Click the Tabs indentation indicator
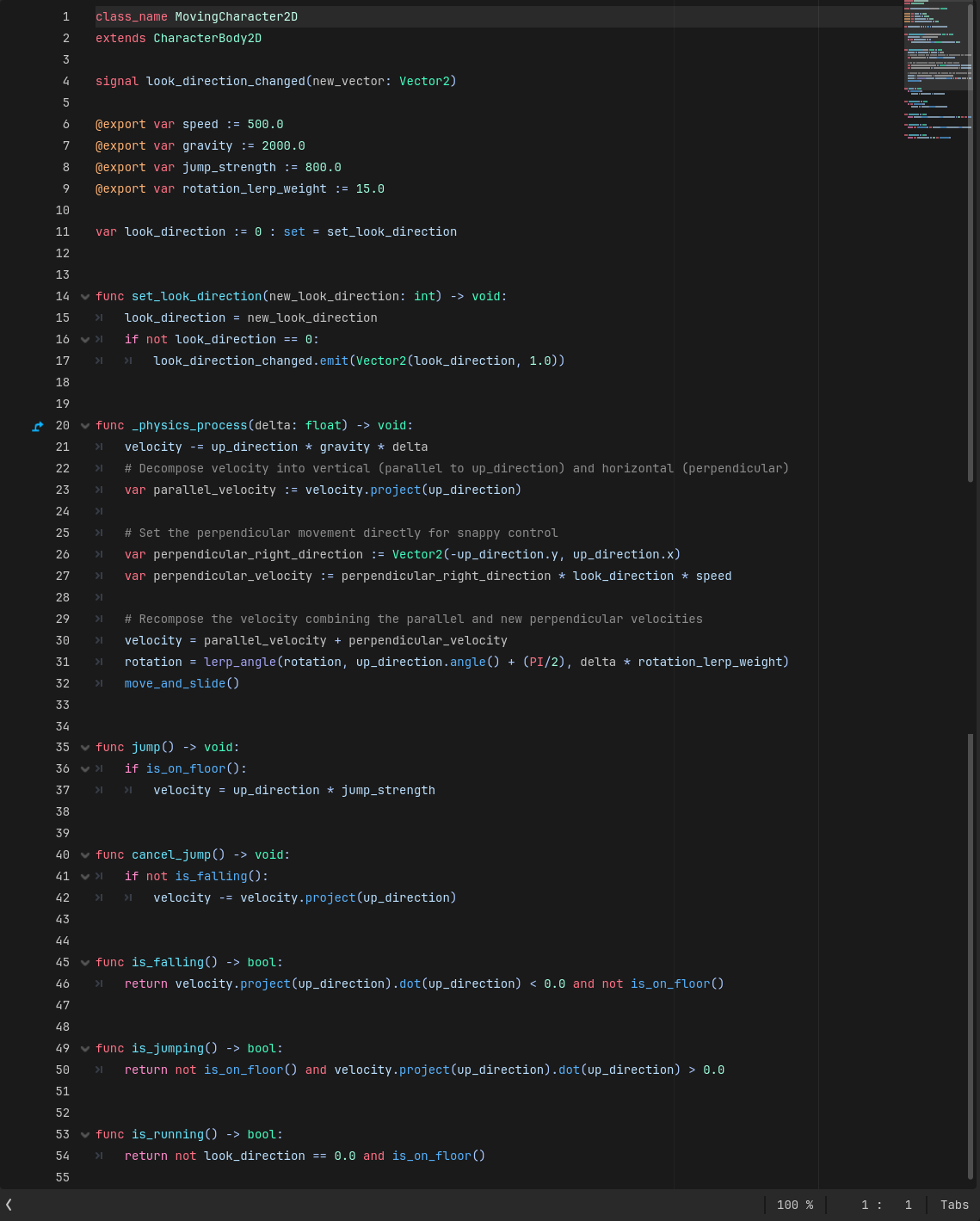Viewport: 980px width, 1221px height. click(954, 1205)
